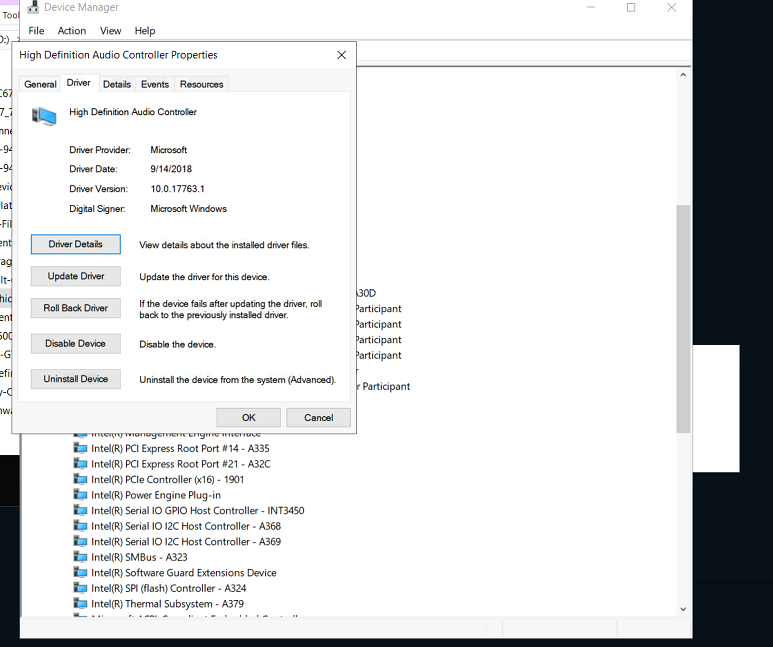This screenshot has width=773, height=647.
Task: Select Intel(R) PCI Express Root Port #14 - A335
Action: (x=180, y=448)
